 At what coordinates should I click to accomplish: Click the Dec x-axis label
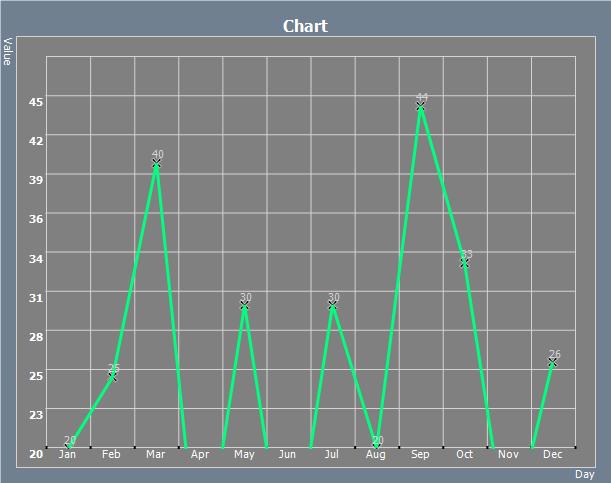[x=553, y=454]
